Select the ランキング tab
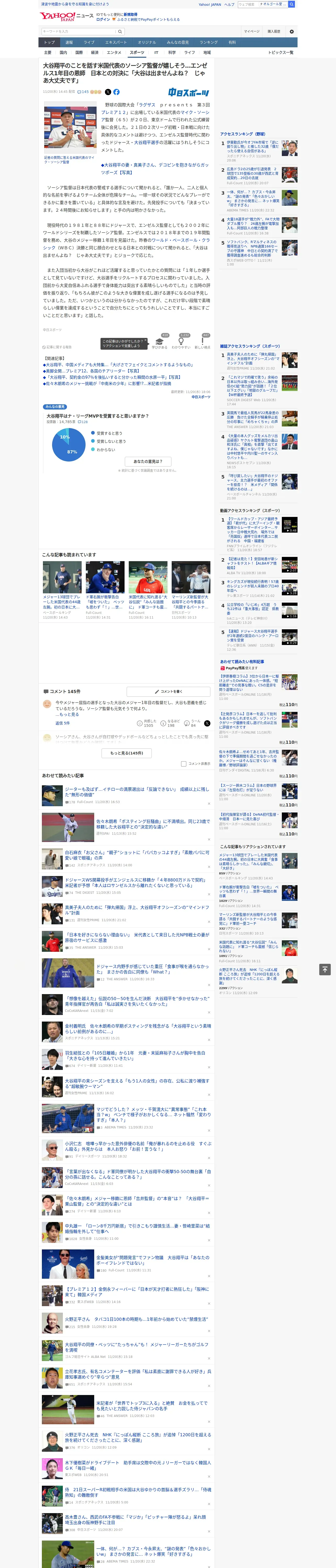The width and height of the screenshot is (336, 1568). pyautogui.click(x=209, y=43)
